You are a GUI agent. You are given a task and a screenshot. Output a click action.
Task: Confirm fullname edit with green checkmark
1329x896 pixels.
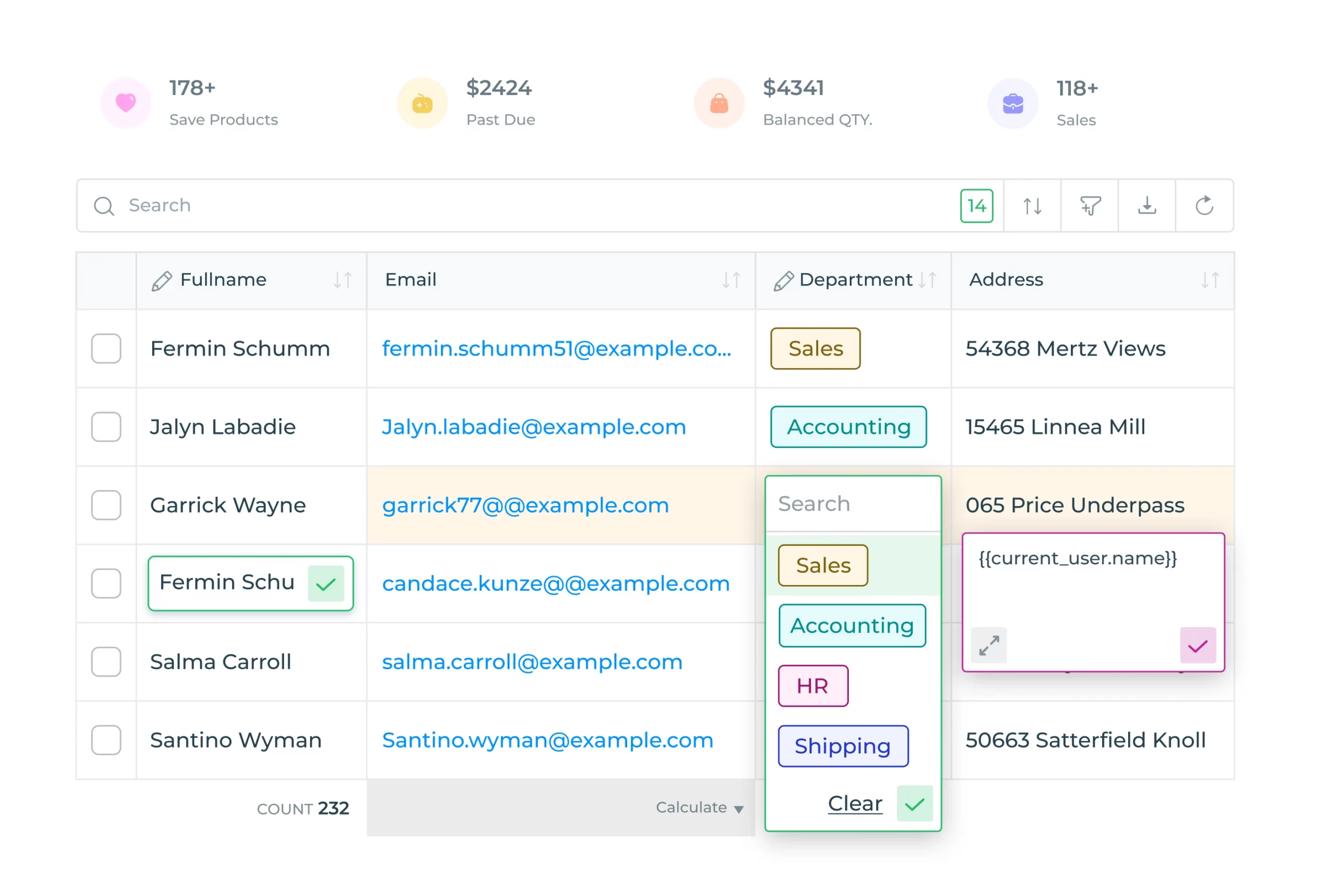[326, 583]
